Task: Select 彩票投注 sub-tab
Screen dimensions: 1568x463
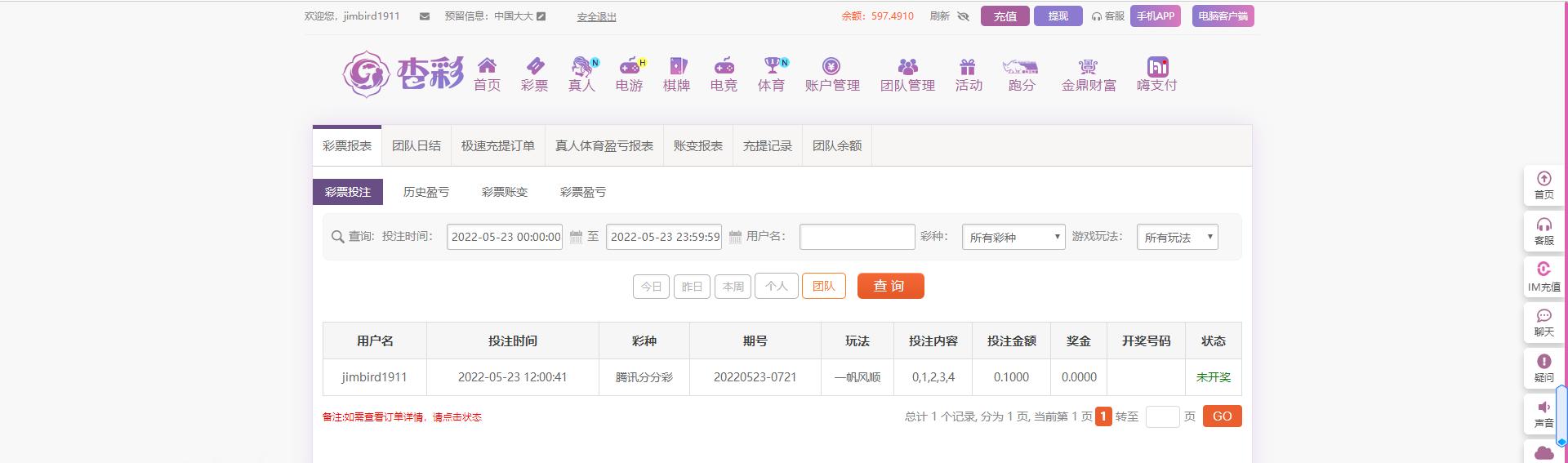Action: (348, 192)
